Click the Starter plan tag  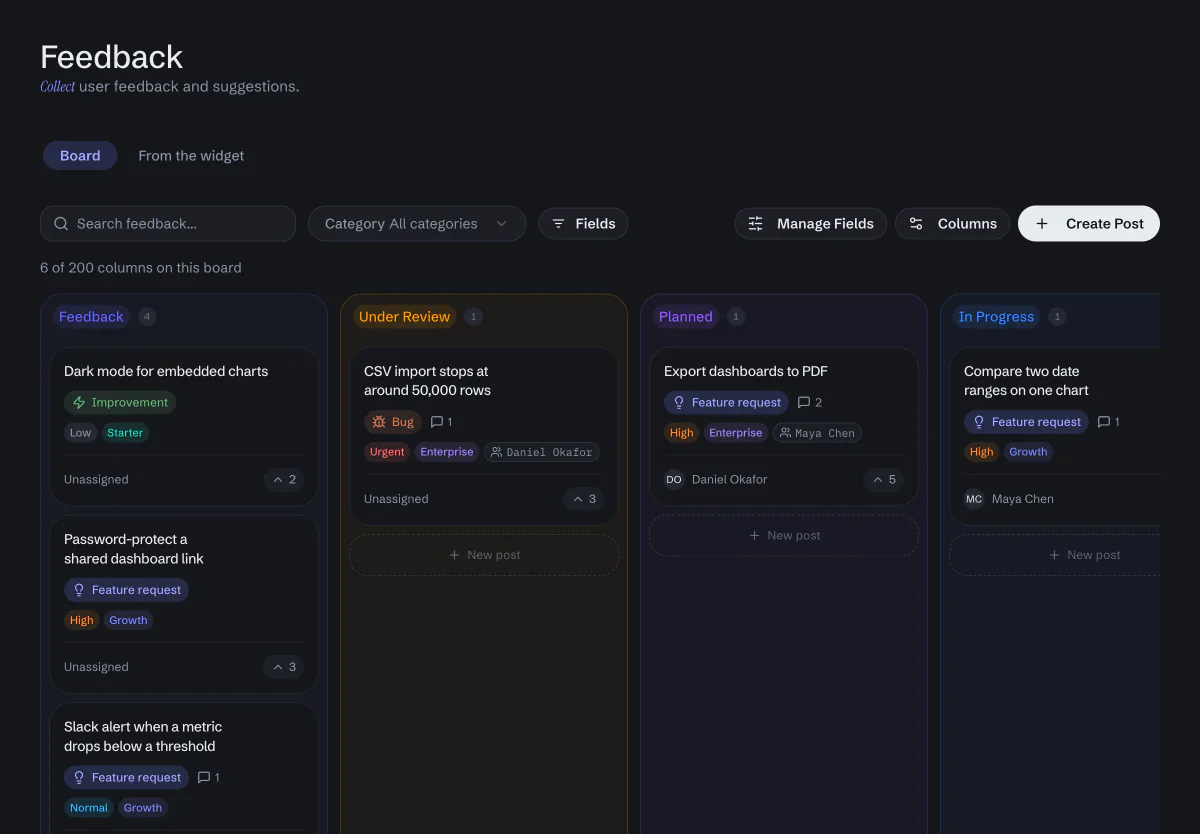(x=125, y=433)
